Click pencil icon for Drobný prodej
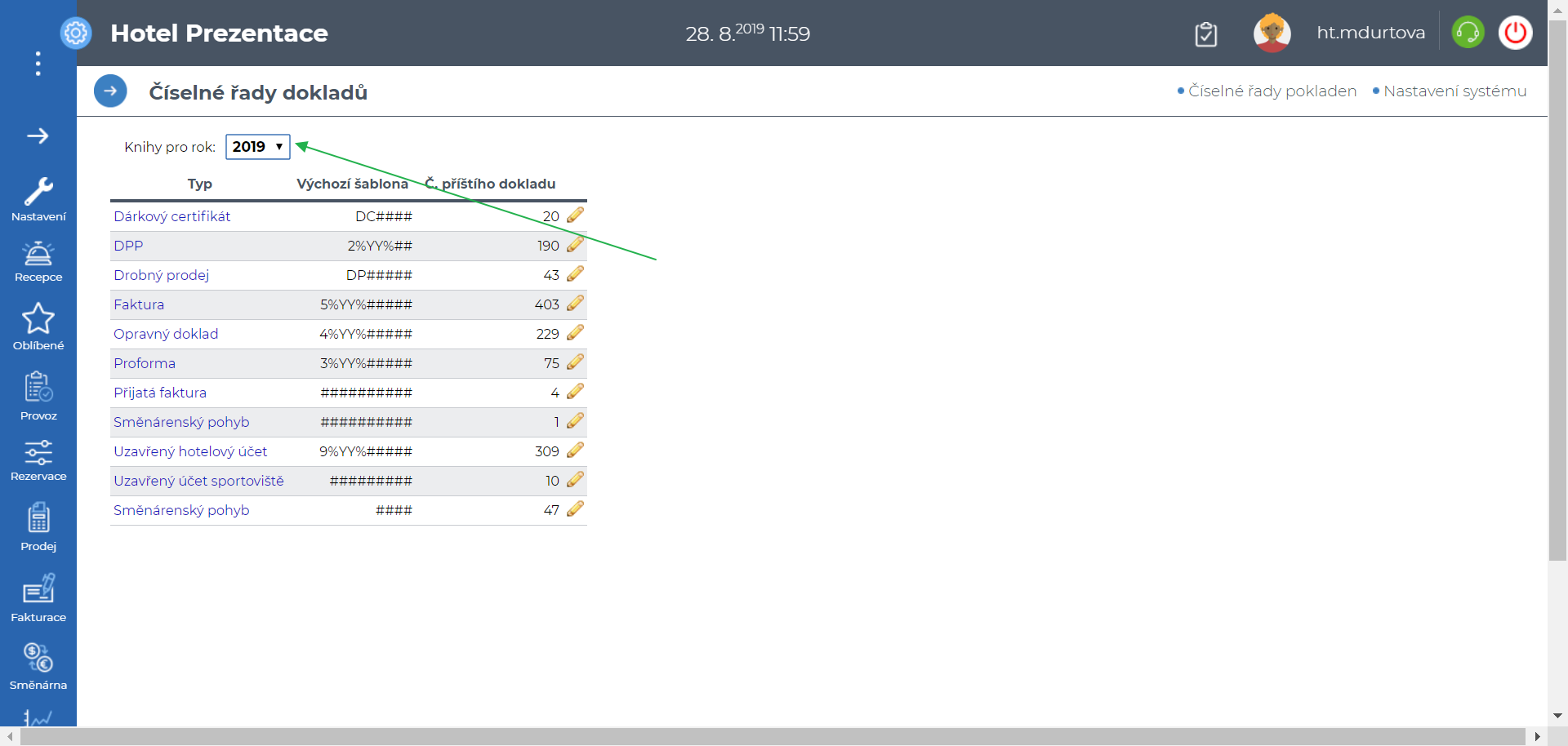1568x746 pixels. tap(575, 273)
